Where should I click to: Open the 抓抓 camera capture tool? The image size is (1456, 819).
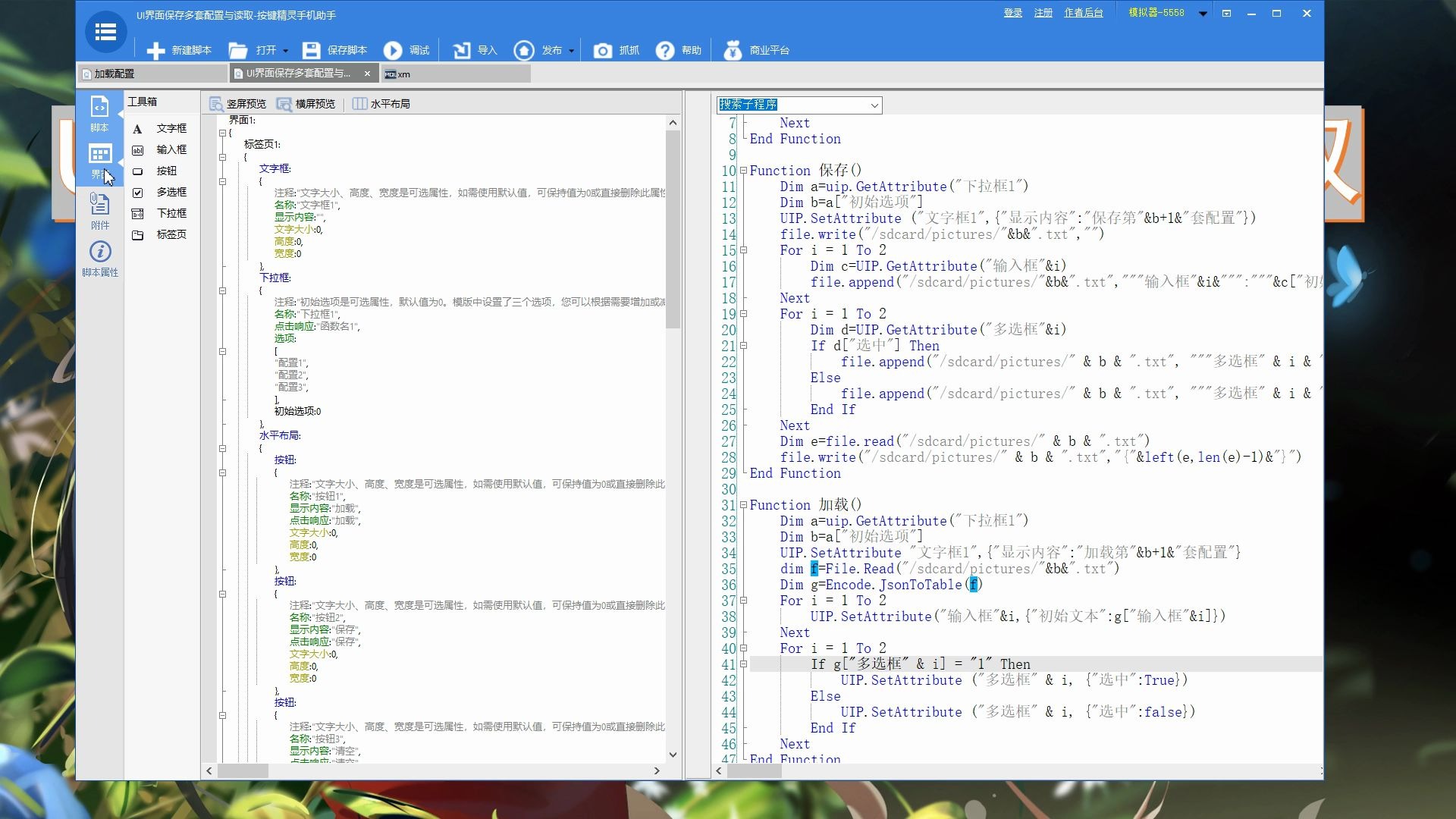(x=602, y=51)
